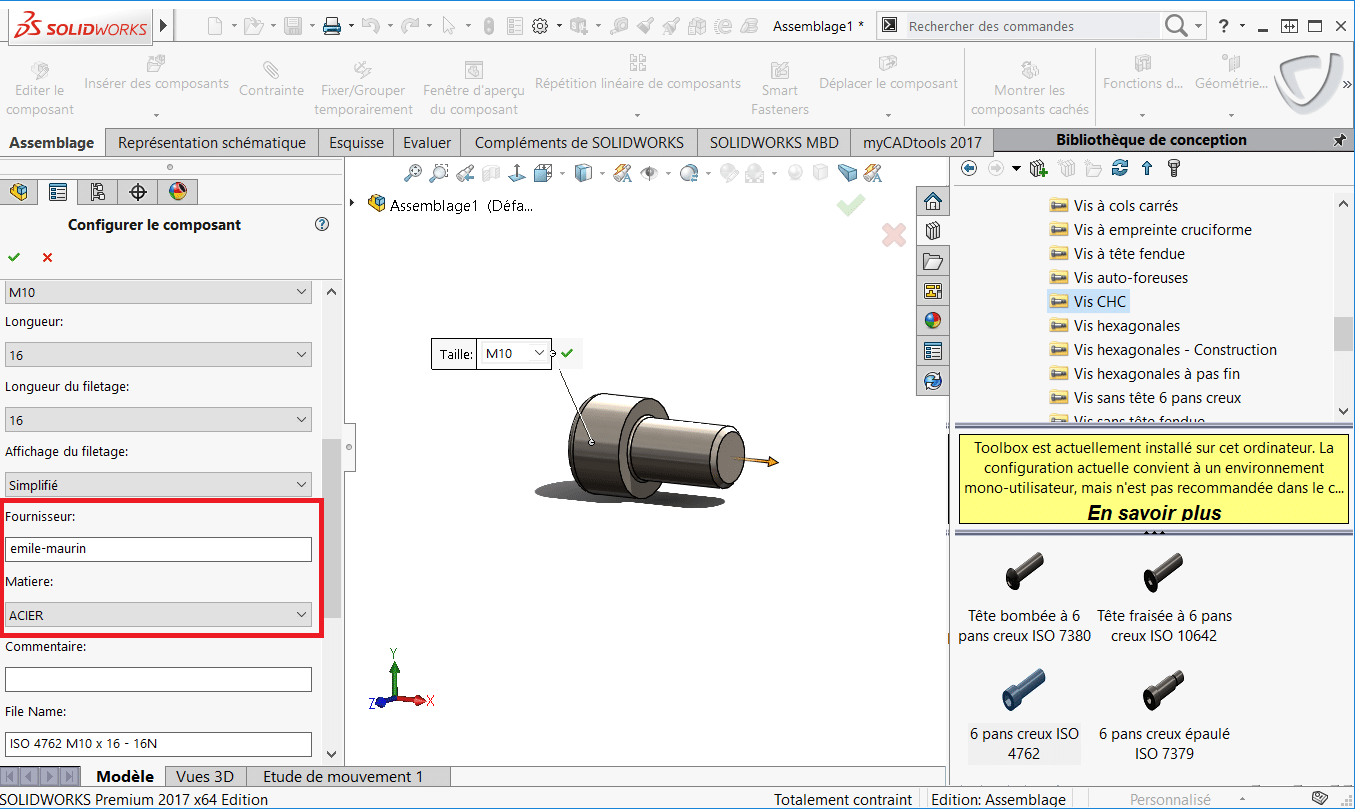Click the faded green confirm check in viewport
Screen dimensions: 1355x809
pos(851,205)
